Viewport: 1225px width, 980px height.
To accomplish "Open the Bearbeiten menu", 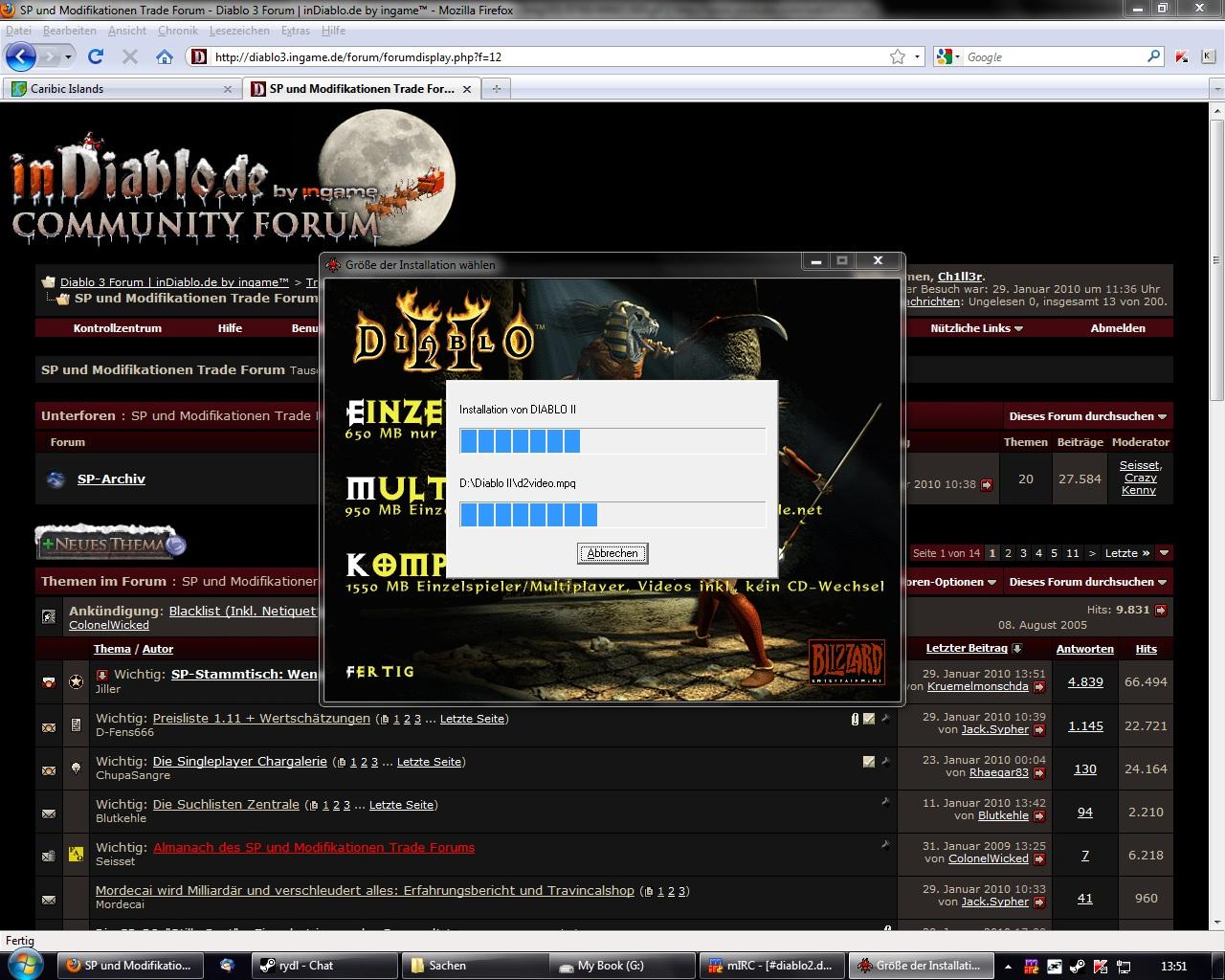I will coord(69,31).
